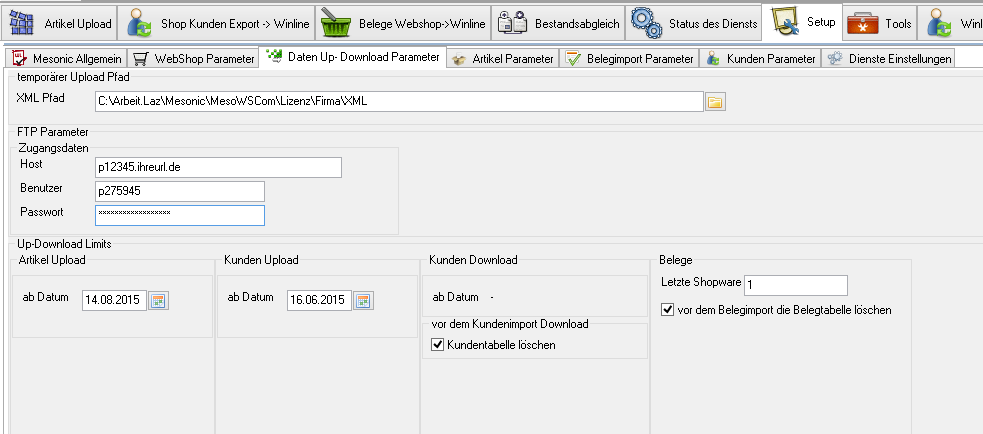Click the Artikel Upload toolbar icon

[x=20, y=21]
